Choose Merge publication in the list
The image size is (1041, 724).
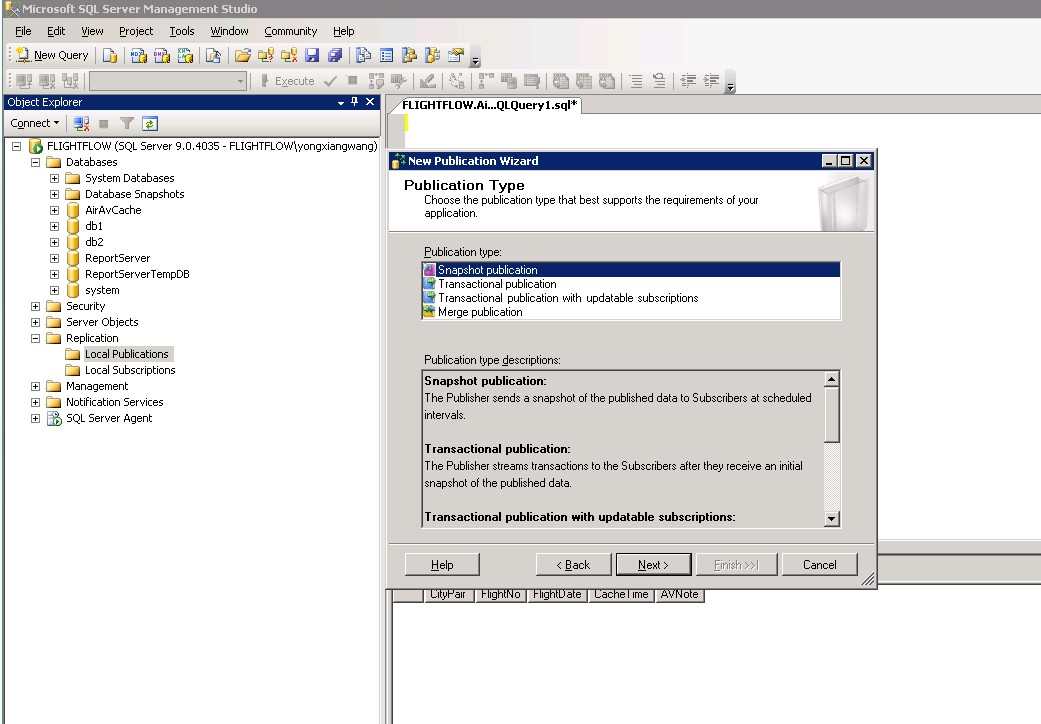pyautogui.click(x=480, y=312)
